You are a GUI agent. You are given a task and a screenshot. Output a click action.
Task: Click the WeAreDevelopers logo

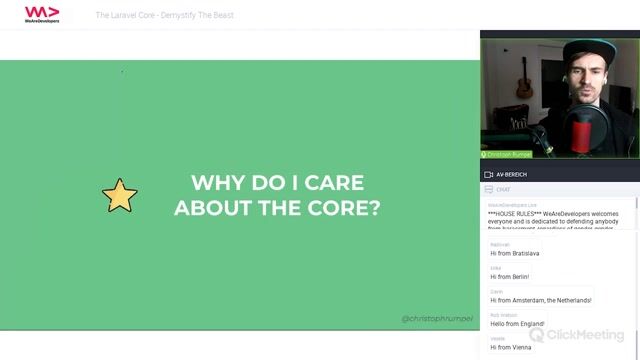pos(42,15)
